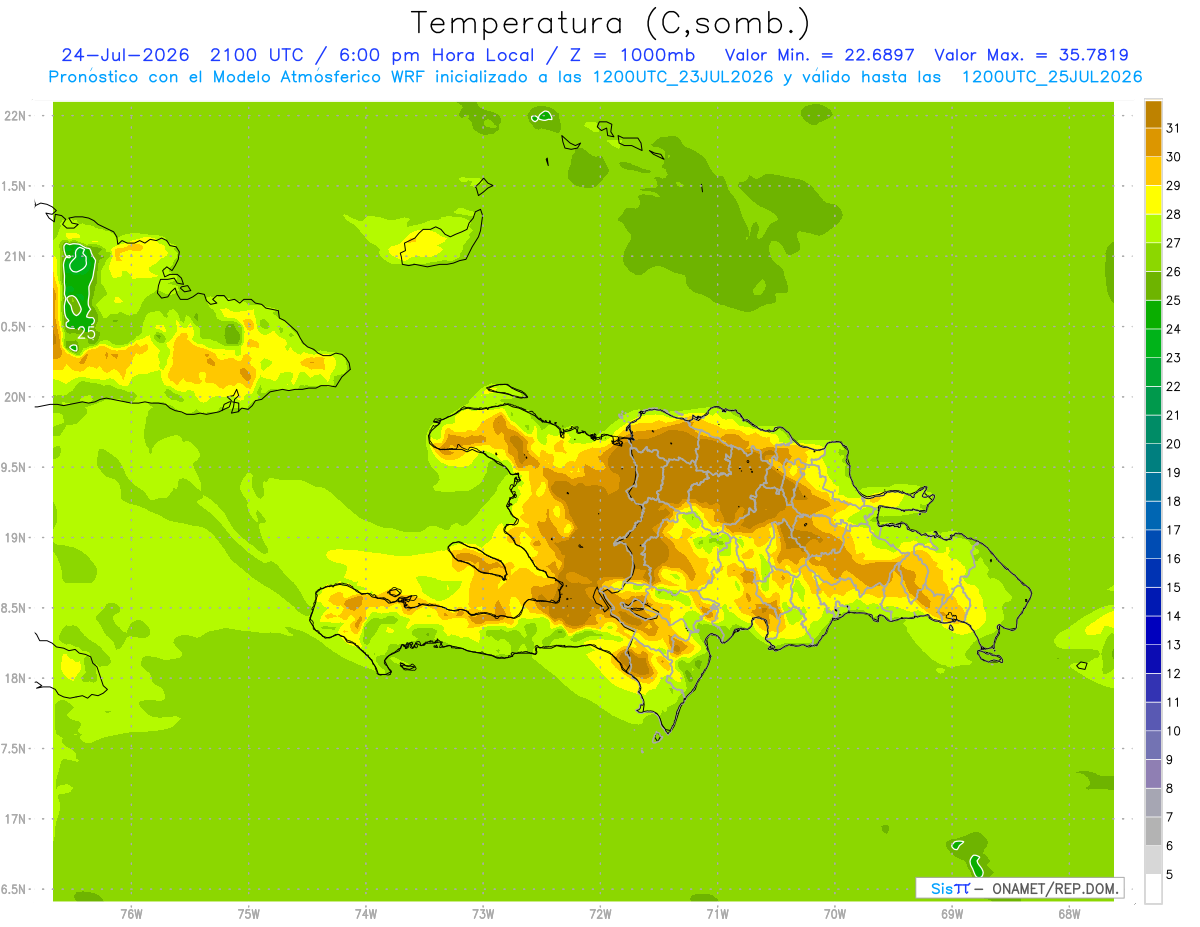Click the "74W" longitude label
Screen dimensions: 1200x927
tap(366, 914)
